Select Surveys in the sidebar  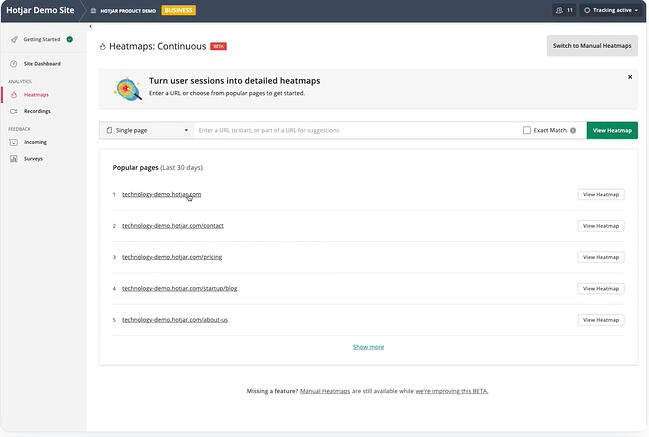(x=33, y=159)
